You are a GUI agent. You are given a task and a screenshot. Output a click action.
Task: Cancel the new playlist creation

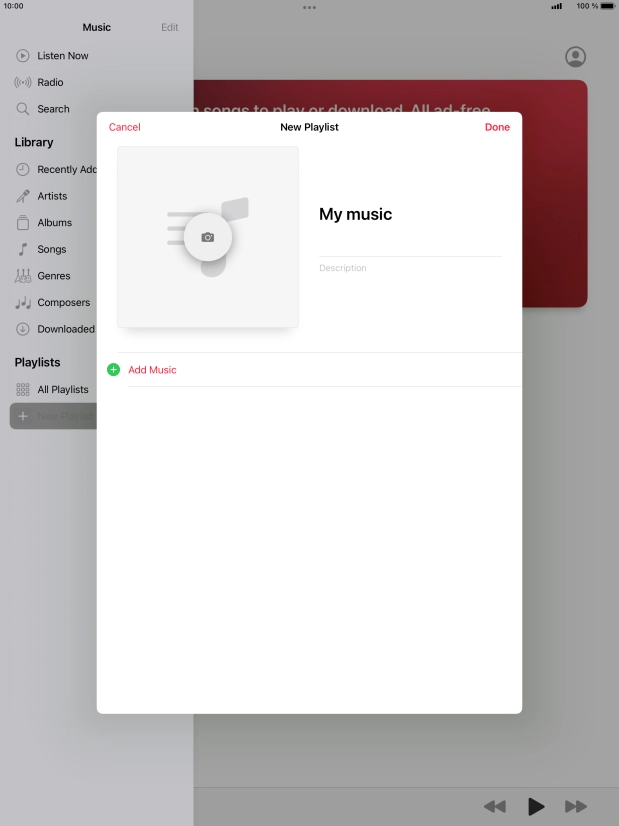click(125, 127)
